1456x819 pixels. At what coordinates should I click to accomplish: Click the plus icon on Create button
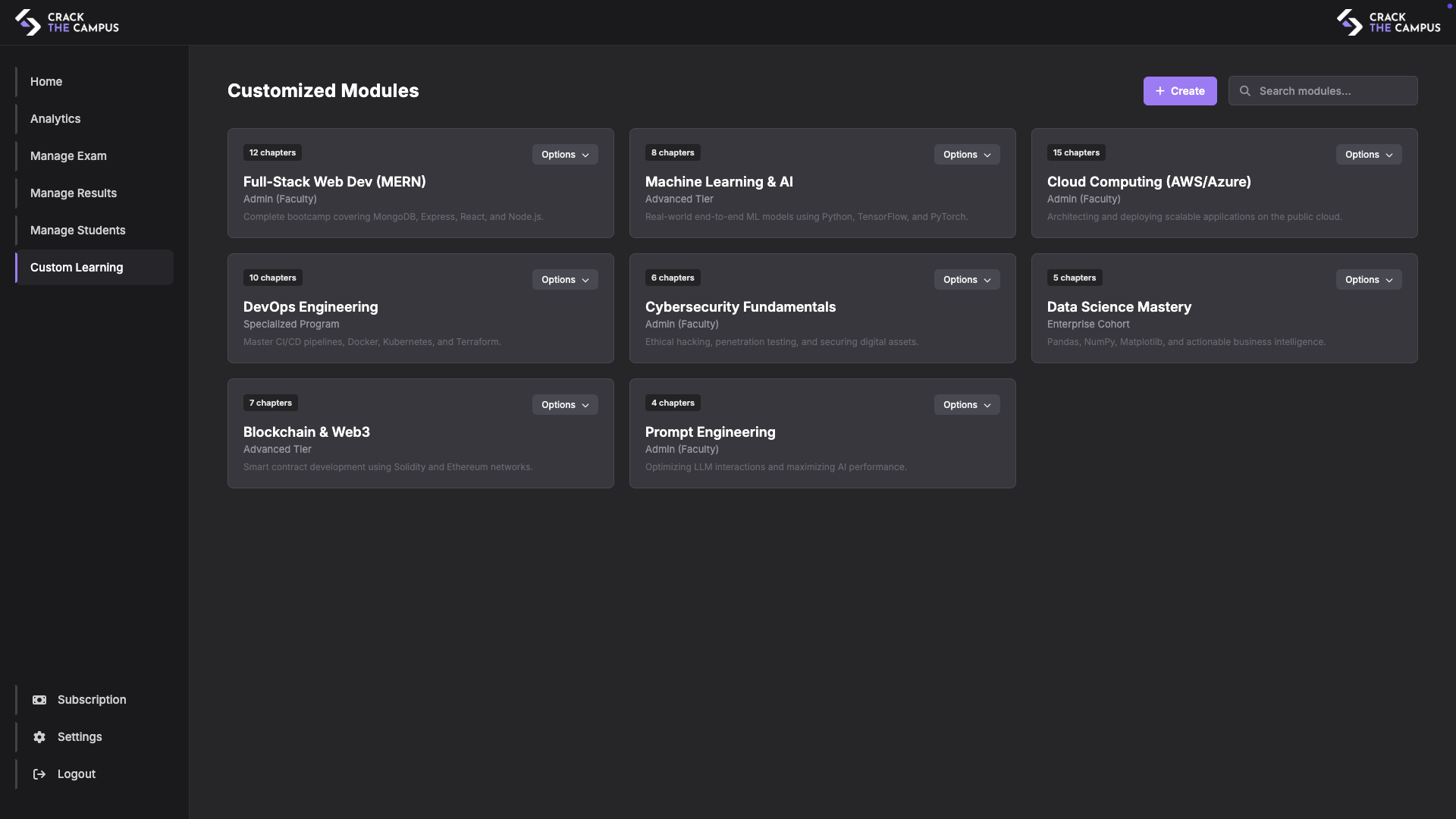pos(1159,91)
